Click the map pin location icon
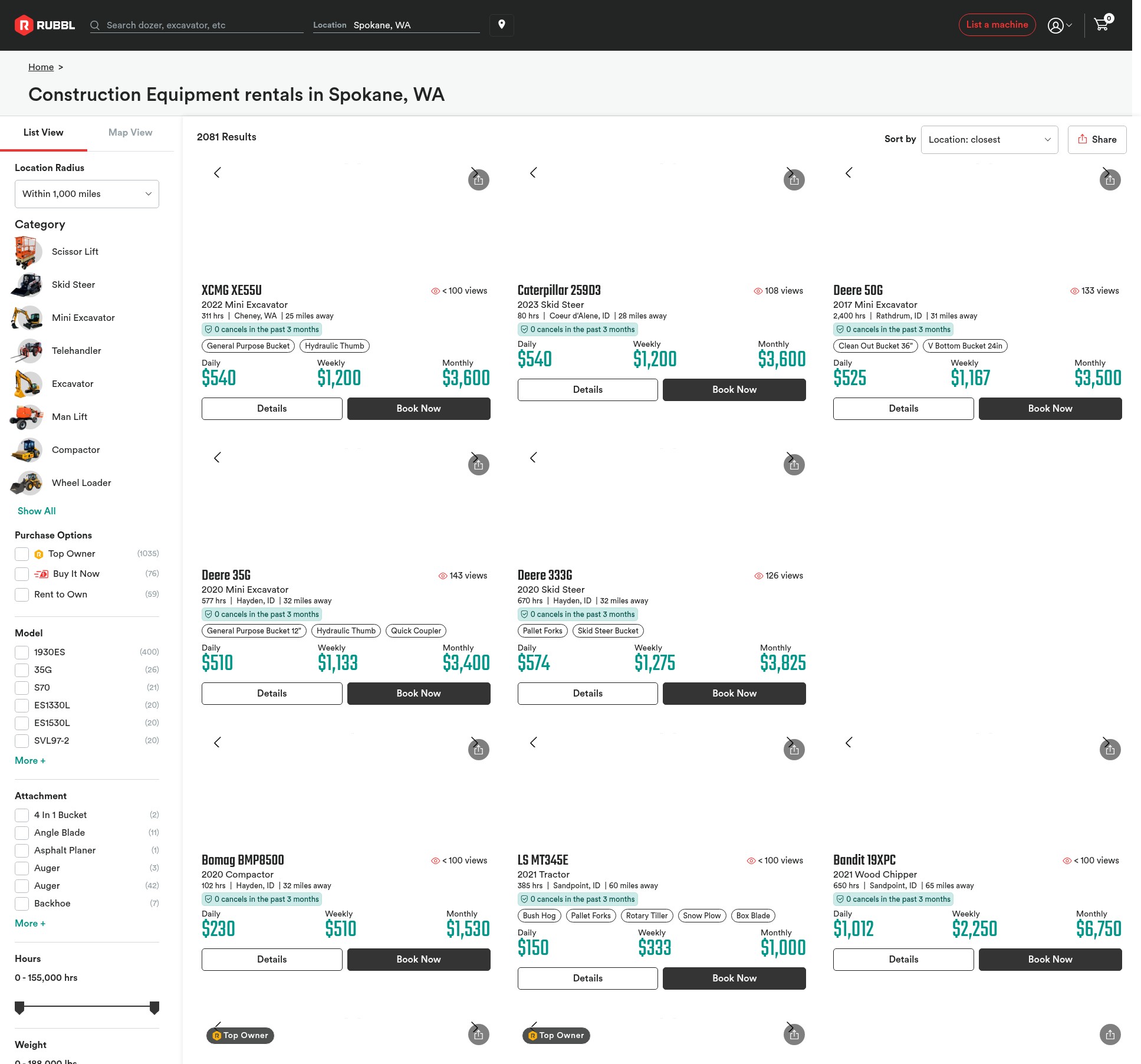Screen dimensions: 1141x1064 502,25
